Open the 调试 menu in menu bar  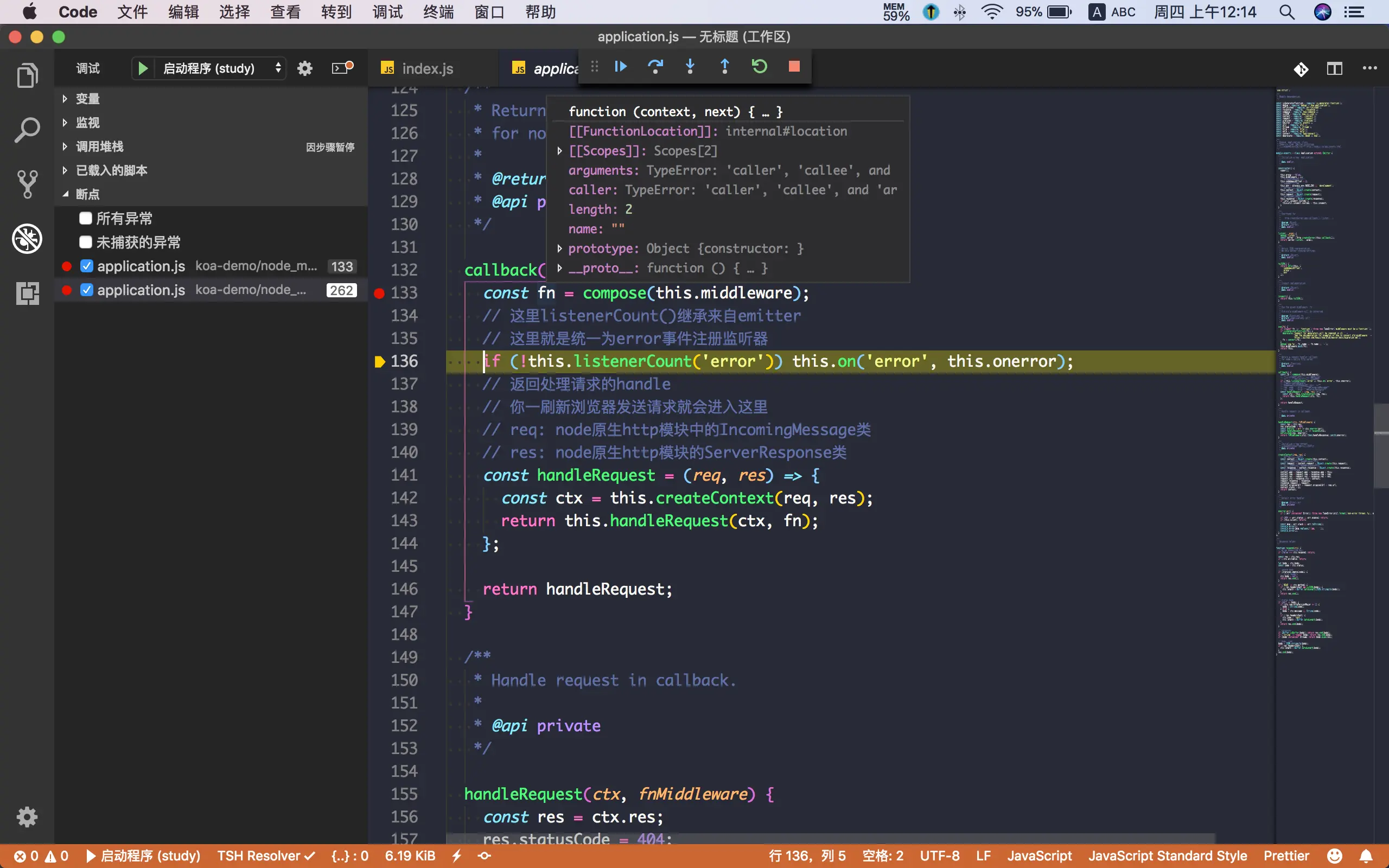coord(387,11)
